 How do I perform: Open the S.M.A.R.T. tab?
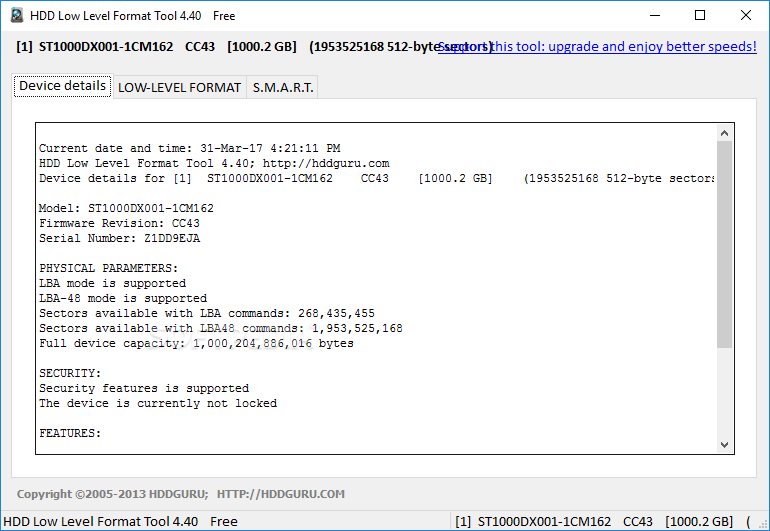[283, 87]
